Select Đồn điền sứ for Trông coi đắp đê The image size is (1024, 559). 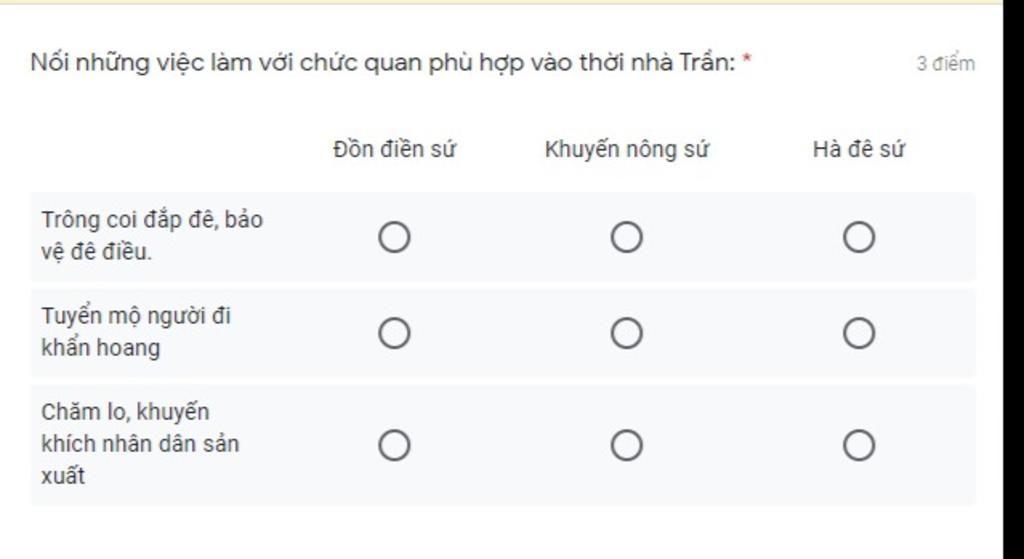coord(394,237)
